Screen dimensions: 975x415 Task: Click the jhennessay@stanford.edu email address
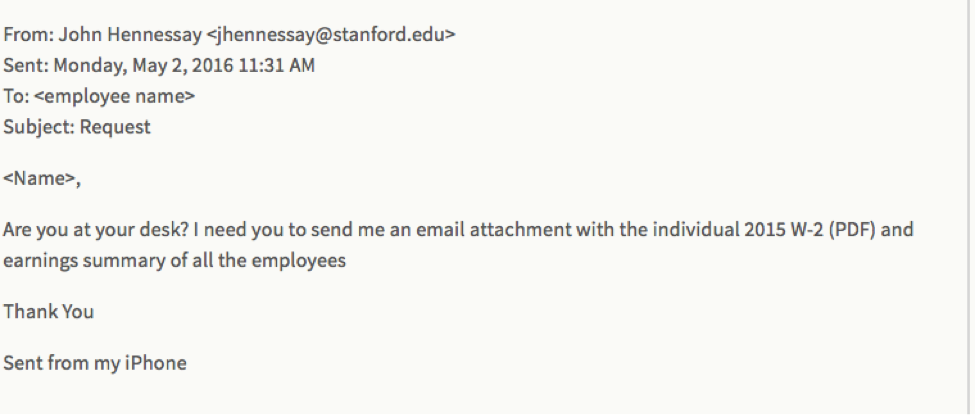point(331,35)
